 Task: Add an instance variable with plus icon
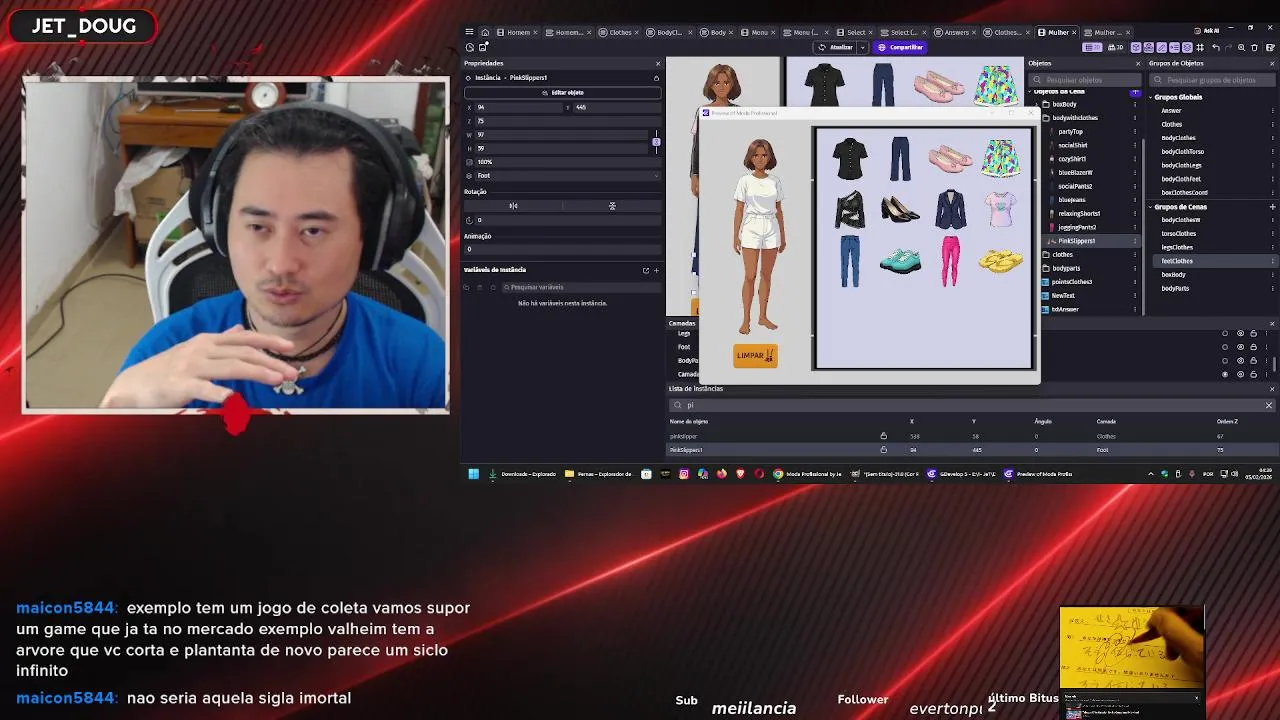656,270
